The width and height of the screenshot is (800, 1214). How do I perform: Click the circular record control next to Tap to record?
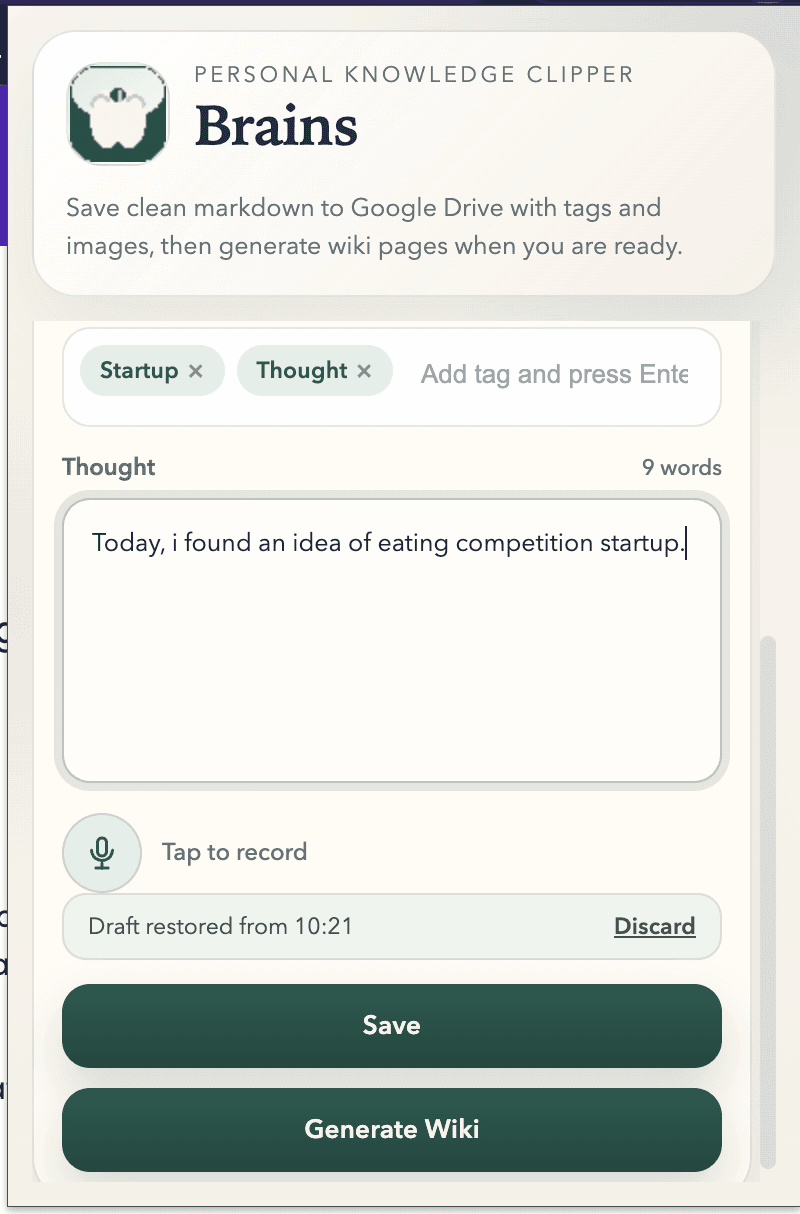click(102, 852)
